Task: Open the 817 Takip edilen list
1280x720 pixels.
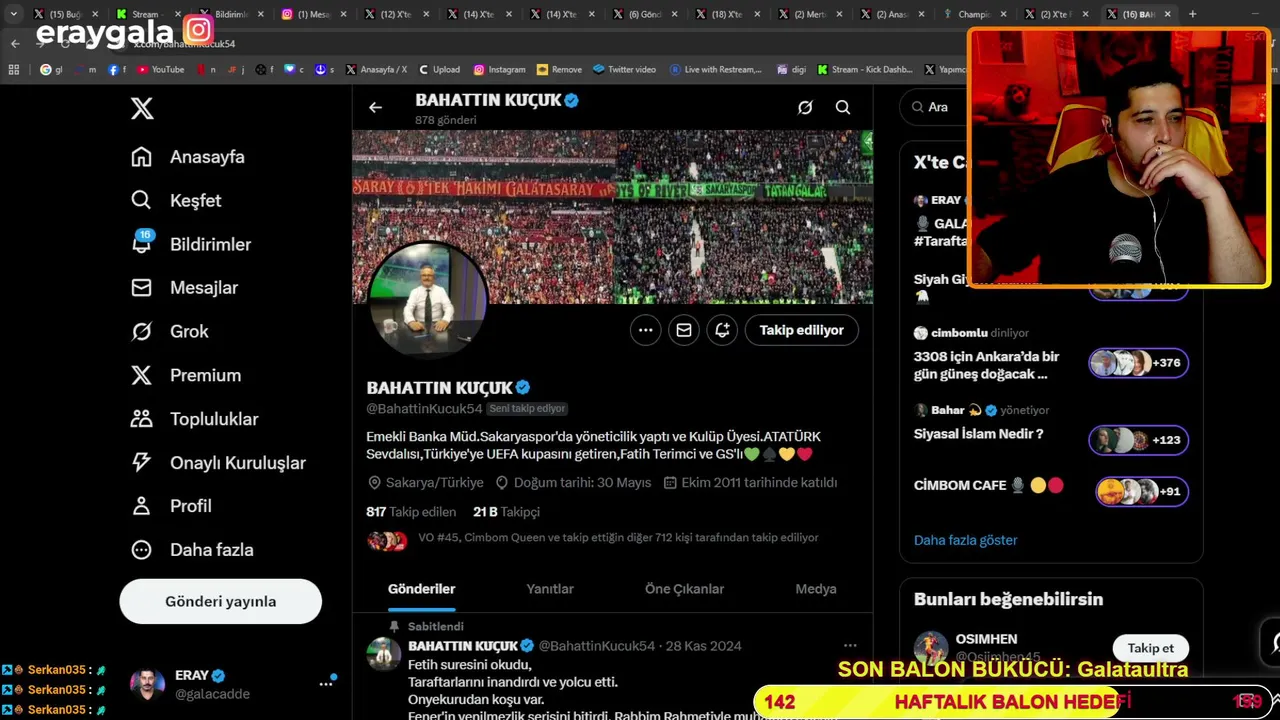Action: click(x=411, y=511)
